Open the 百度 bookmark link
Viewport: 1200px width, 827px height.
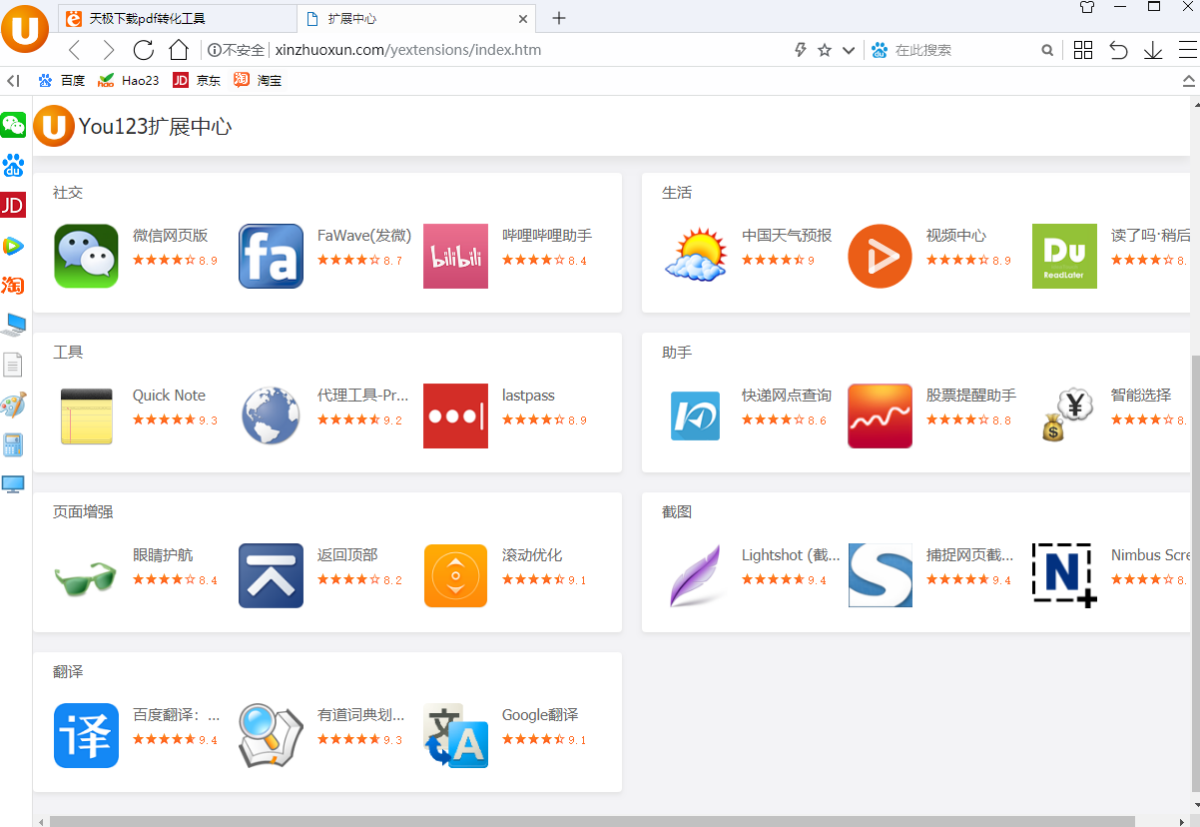coord(61,81)
